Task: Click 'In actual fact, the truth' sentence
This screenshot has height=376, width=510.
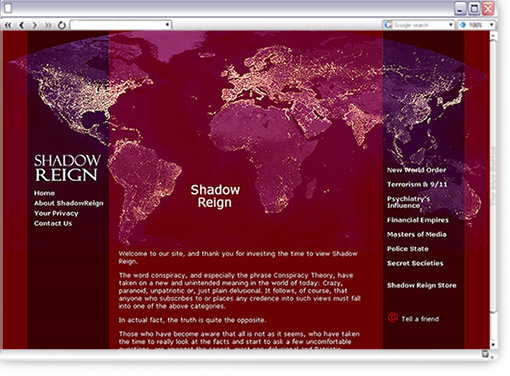Action: (x=192, y=320)
